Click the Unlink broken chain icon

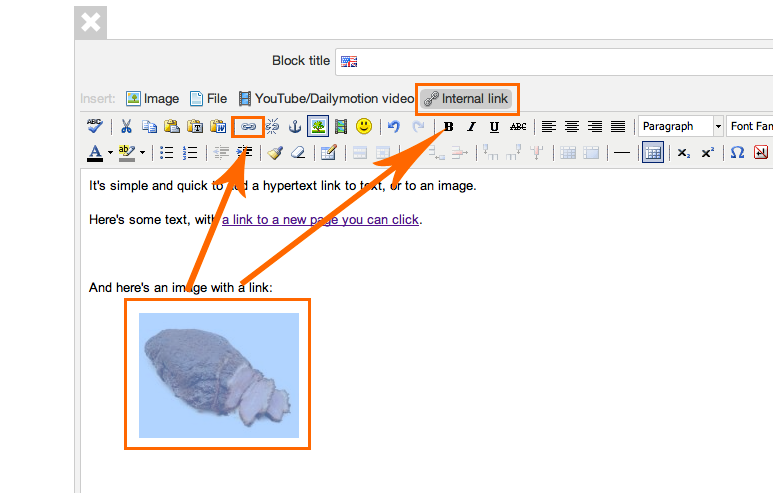[272, 127]
